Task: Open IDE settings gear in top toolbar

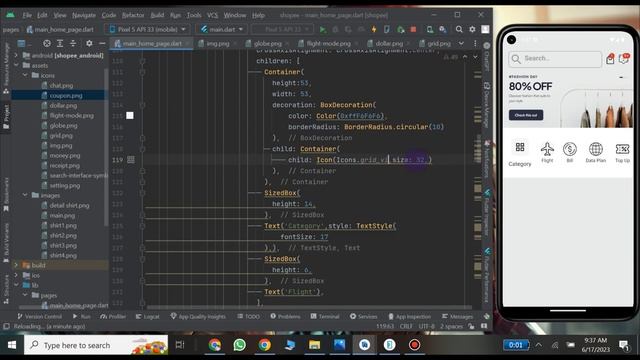Action: [472, 29]
